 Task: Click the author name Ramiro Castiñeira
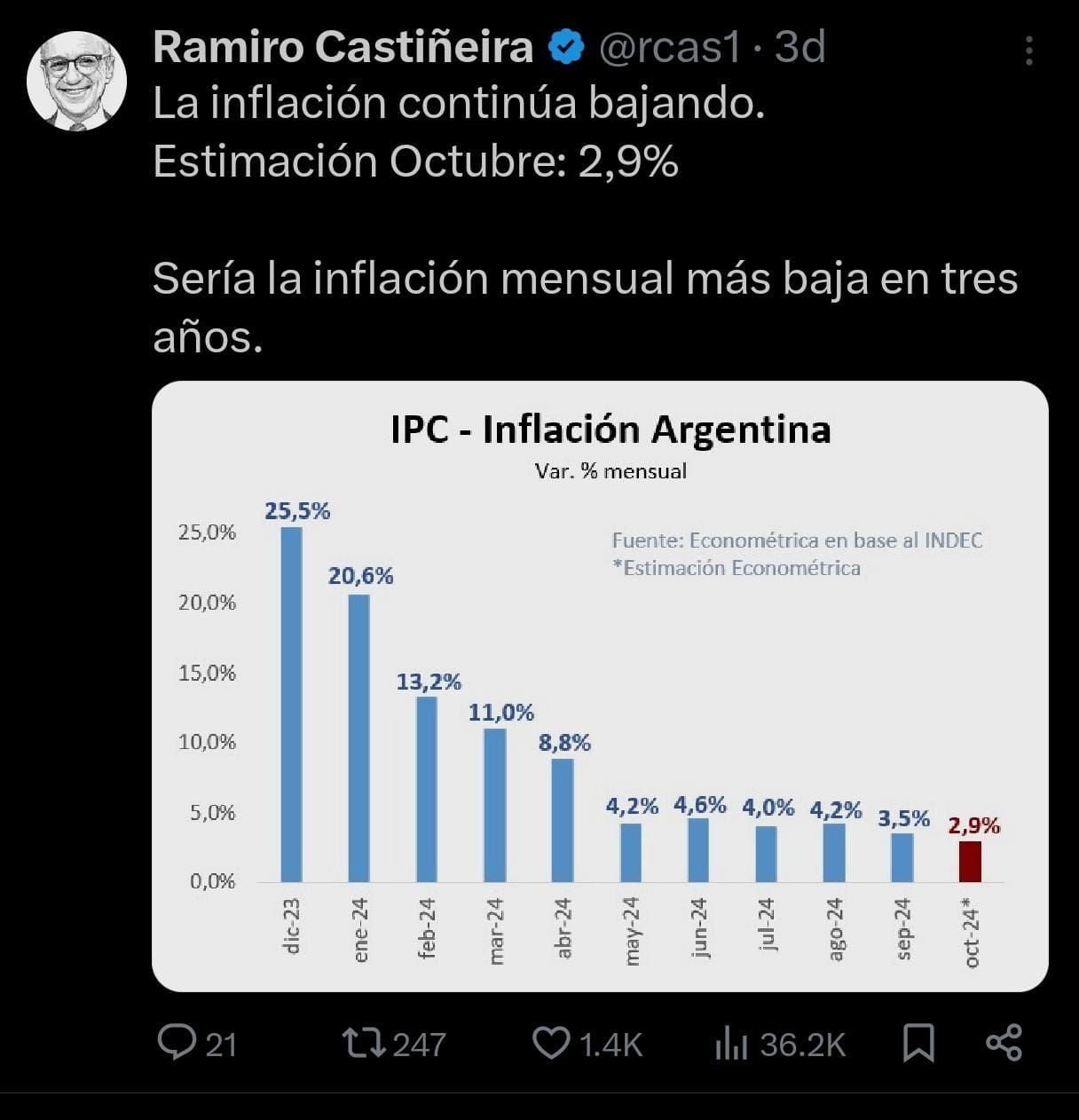[x=343, y=47]
